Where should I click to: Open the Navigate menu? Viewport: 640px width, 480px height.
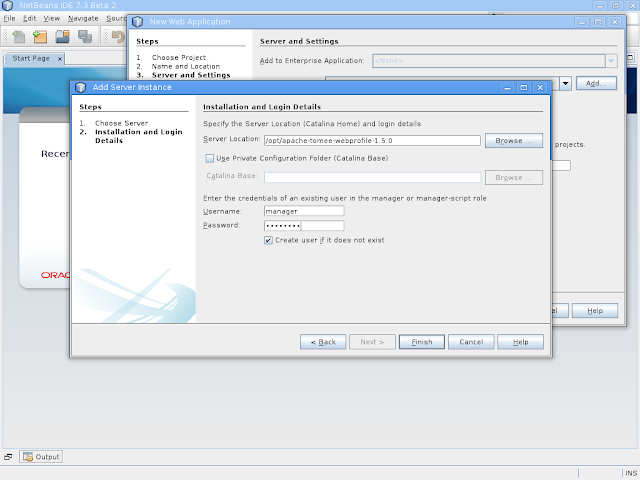click(83, 18)
